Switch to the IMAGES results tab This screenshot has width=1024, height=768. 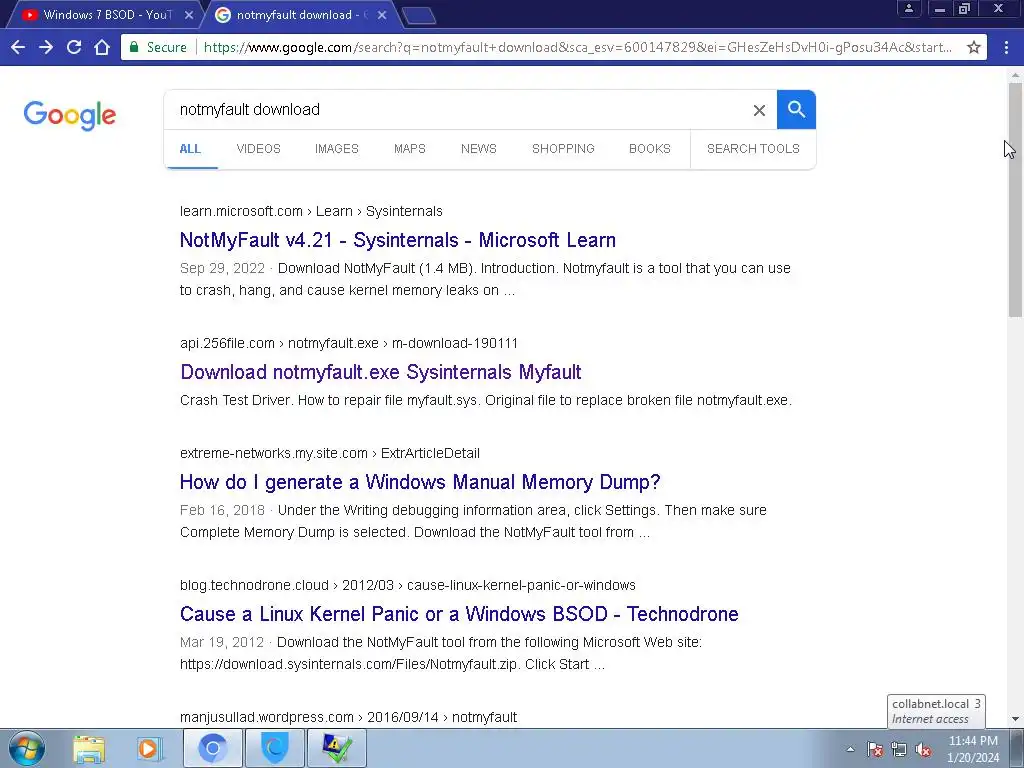(336, 149)
